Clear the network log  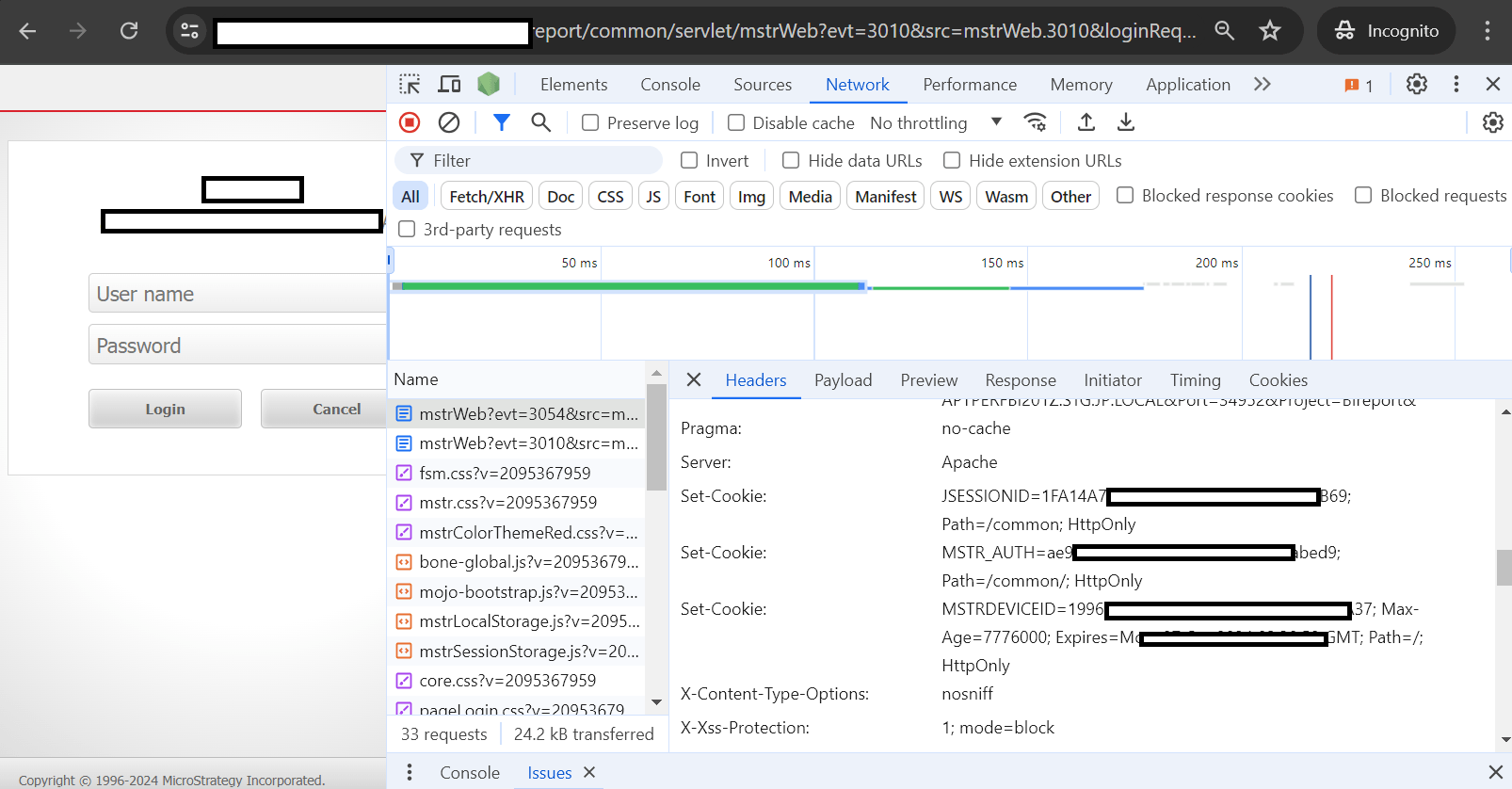449,122
